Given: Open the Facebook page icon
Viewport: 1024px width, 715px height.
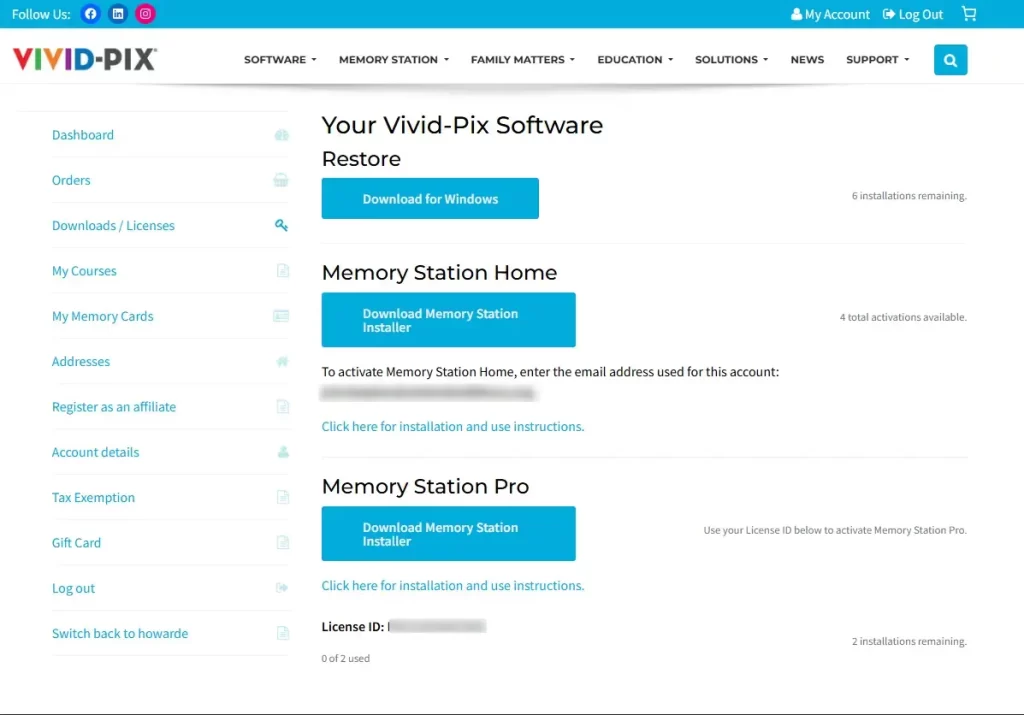Looking at the screenshot, I should point(91,14).
